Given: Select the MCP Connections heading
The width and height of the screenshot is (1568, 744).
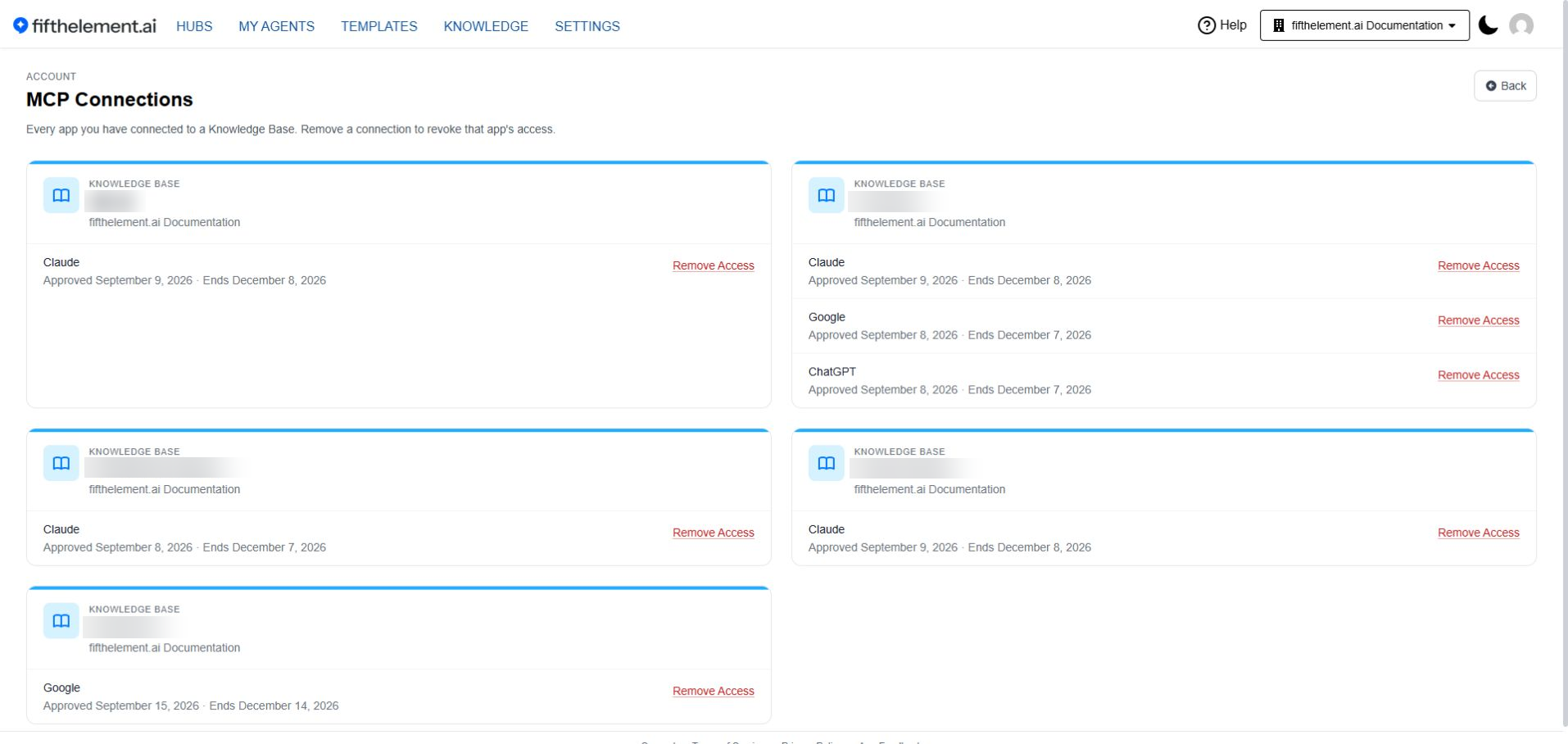Looking at the screenshot, I should (110, 99).
